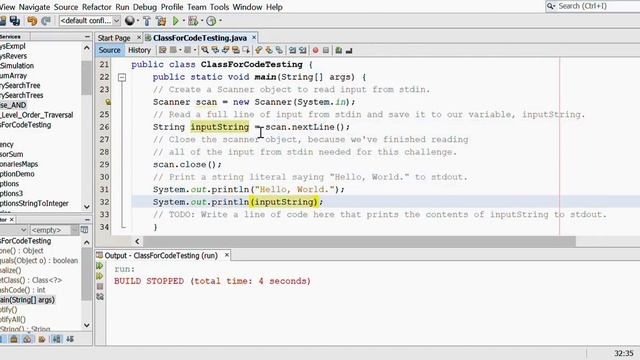Click the Debug Project icon
640x360 pixels.
tap(193, 20)
